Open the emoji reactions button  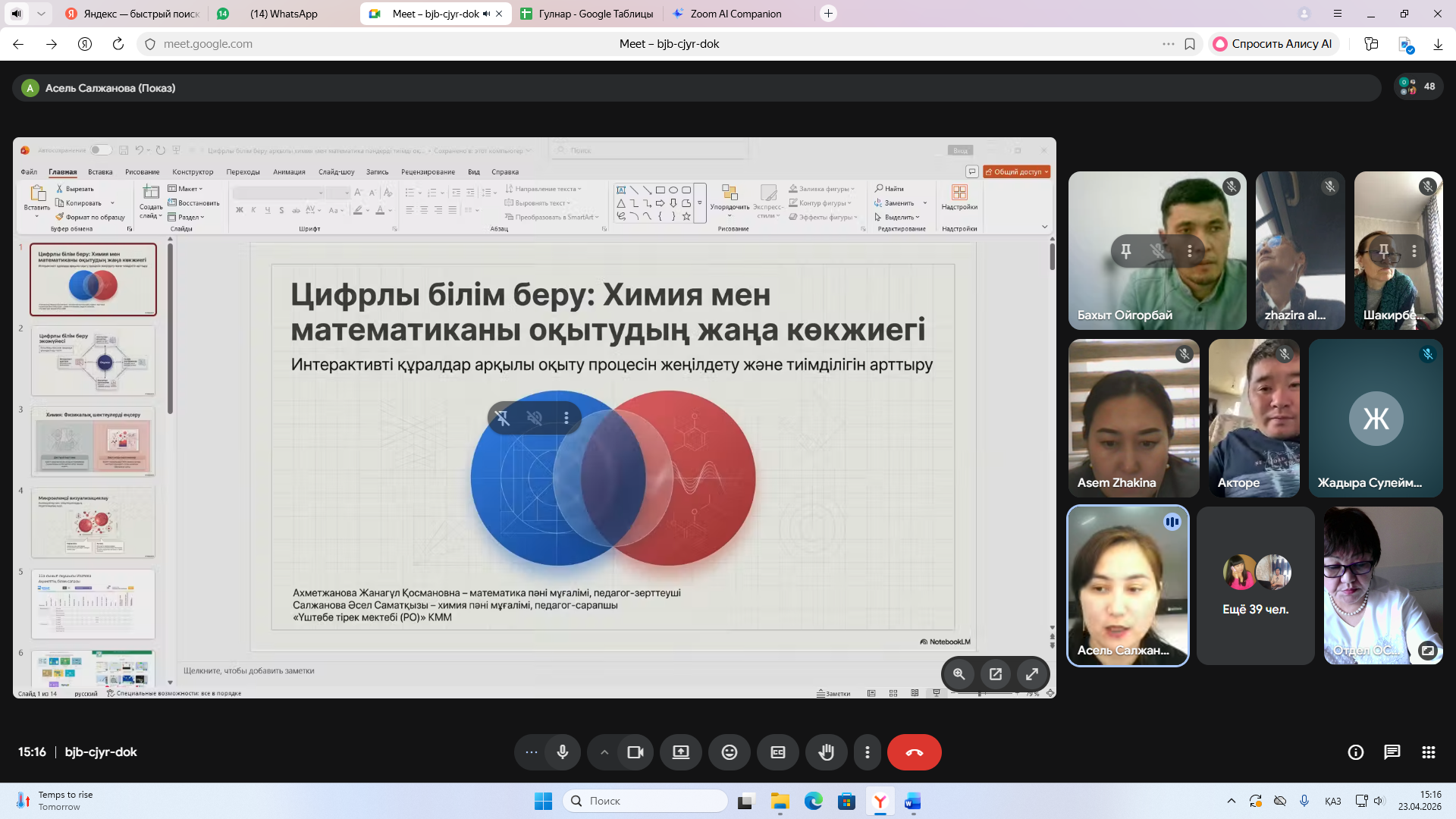(x=729, y=752)
